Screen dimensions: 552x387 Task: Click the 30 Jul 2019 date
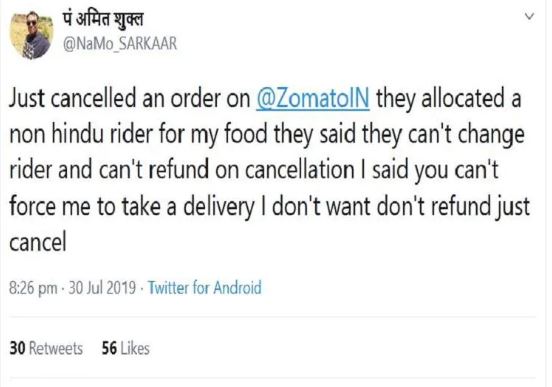[102, 288]
